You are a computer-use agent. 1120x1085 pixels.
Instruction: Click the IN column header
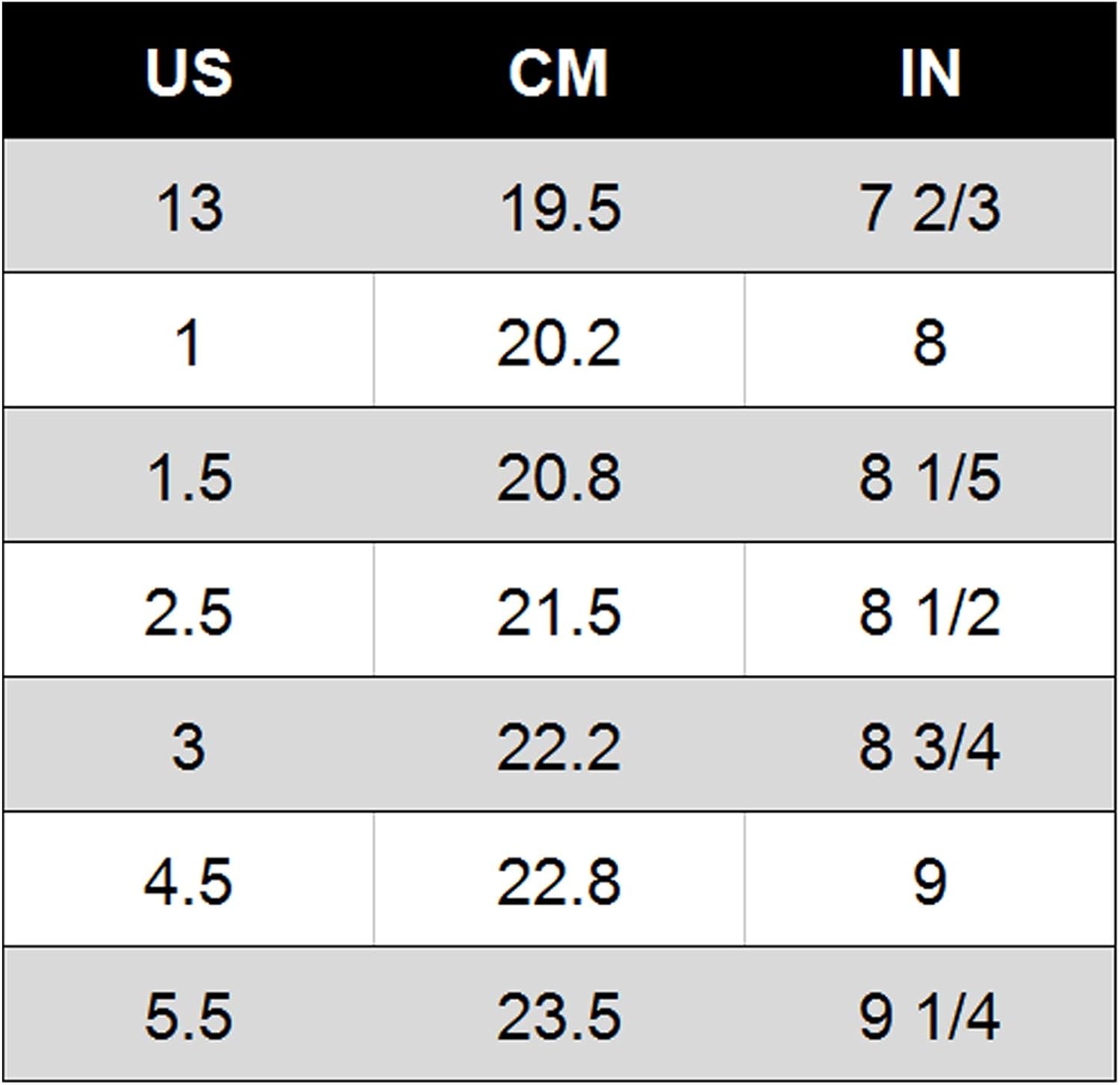930,72
